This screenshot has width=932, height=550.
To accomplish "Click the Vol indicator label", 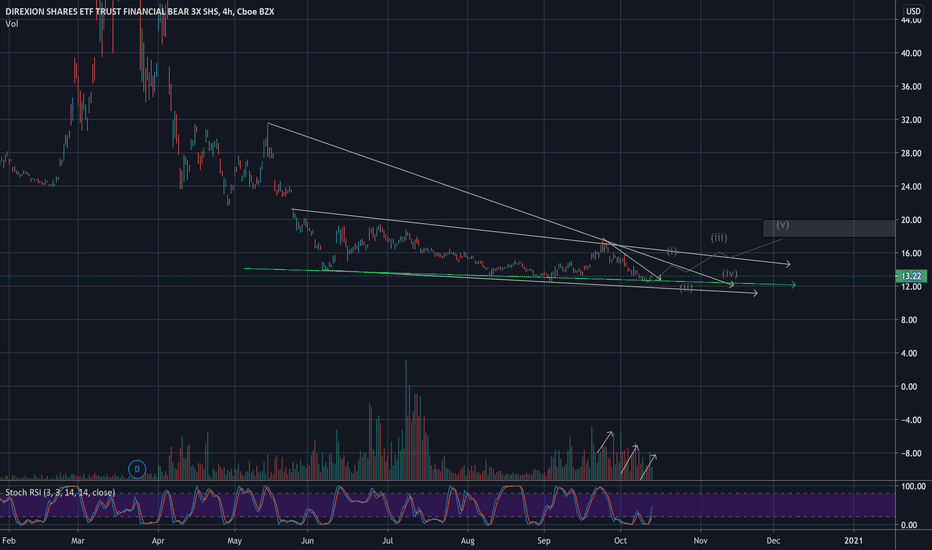I will click(x=11, y=24).
